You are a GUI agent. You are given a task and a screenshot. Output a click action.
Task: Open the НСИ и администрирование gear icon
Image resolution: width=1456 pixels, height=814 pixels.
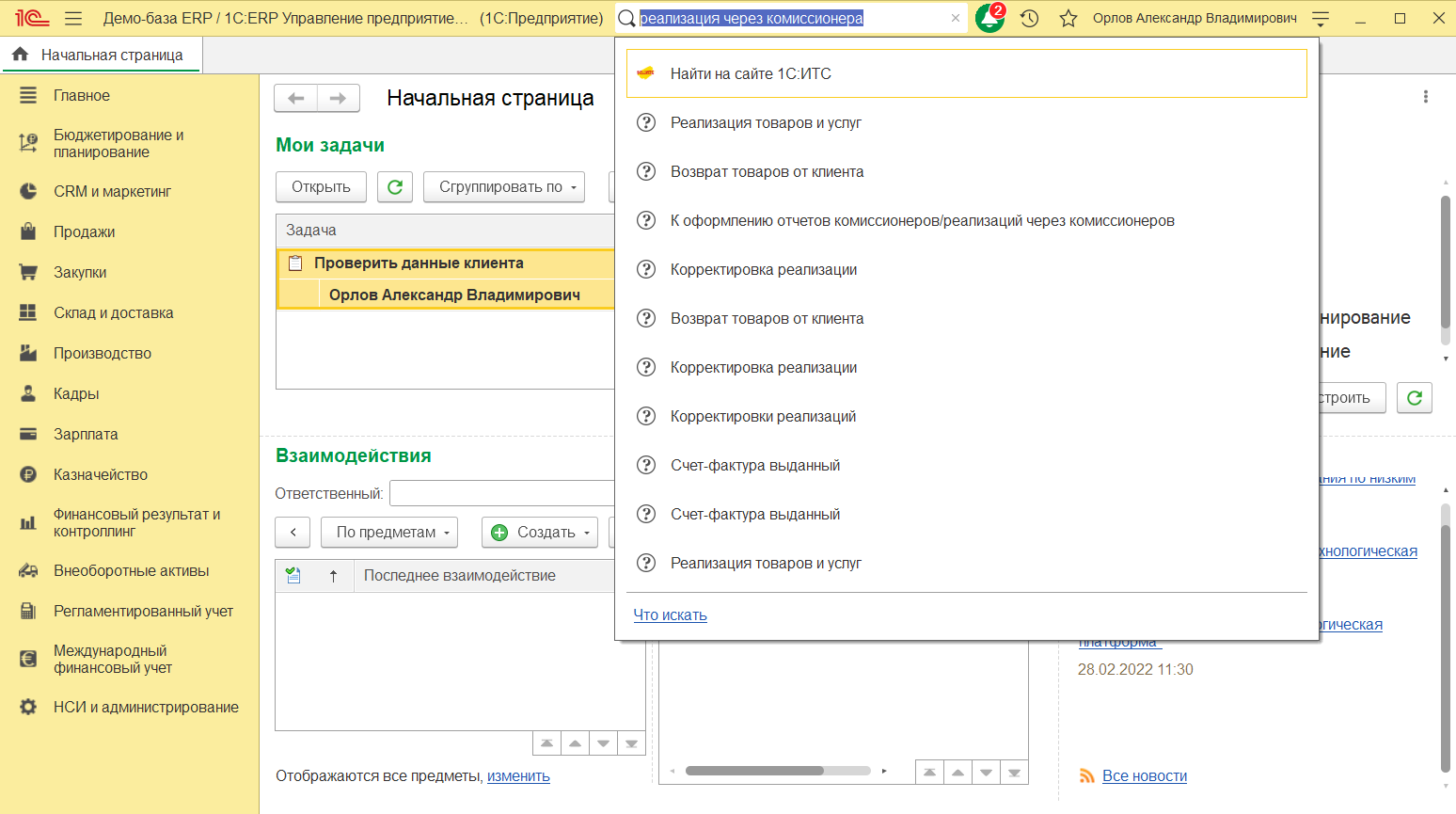[x=28, y=707]
